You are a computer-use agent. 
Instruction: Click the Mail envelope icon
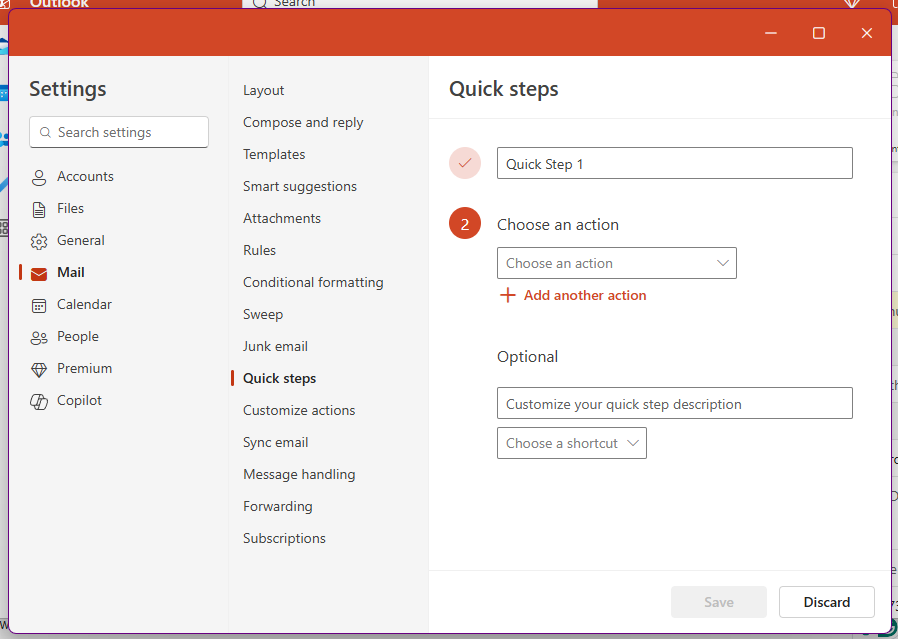[39, 274]
